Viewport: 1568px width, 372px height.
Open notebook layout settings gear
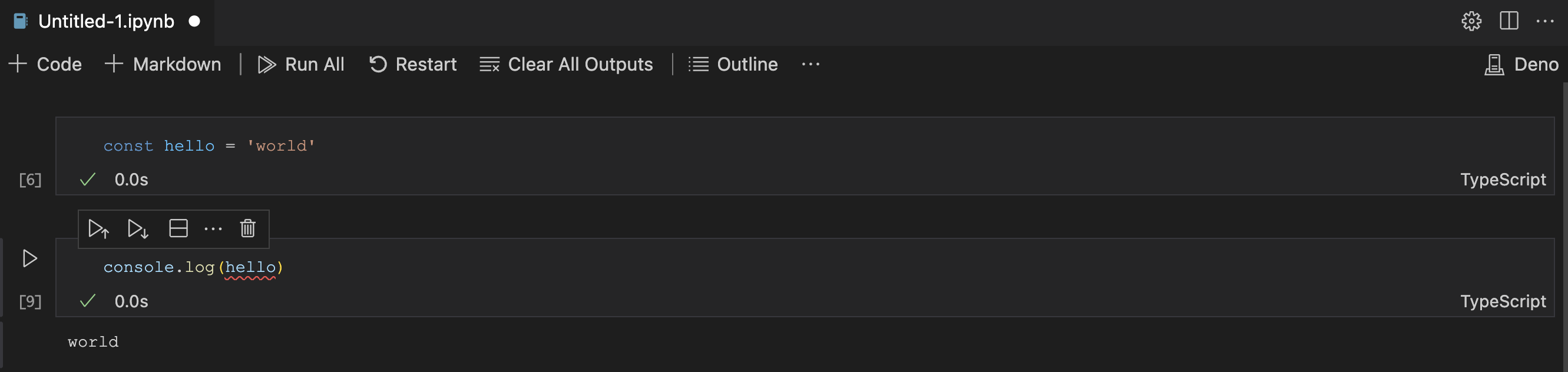point(1471,21)
